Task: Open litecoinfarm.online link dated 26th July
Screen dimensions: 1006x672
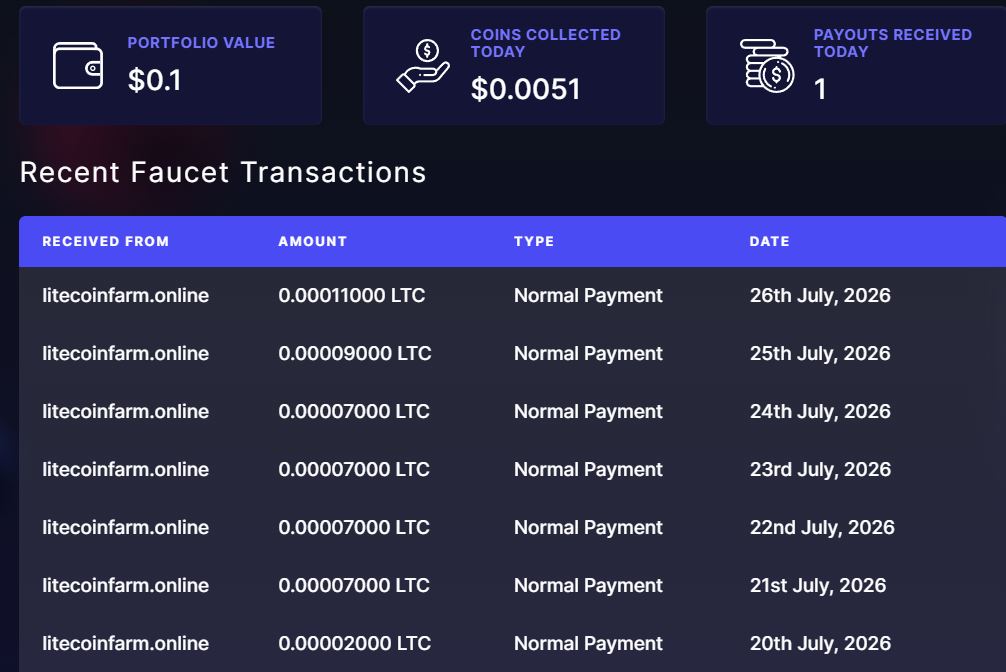Action: point(126,295)
